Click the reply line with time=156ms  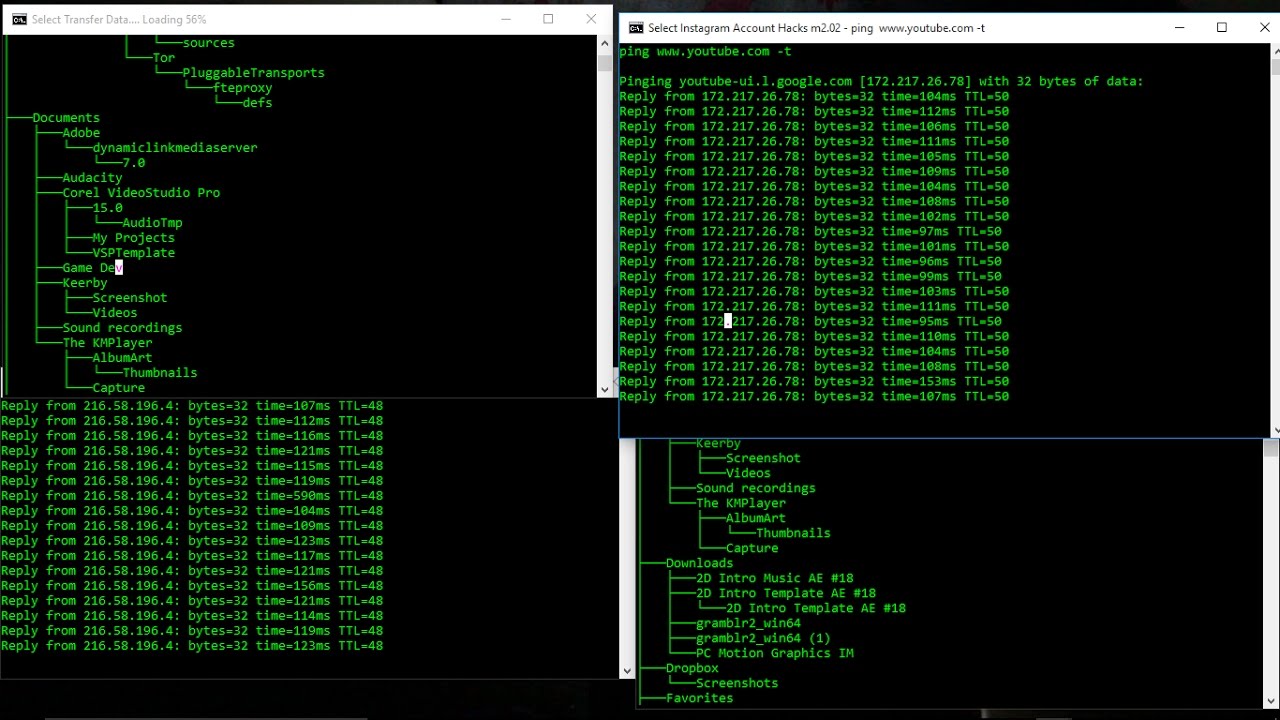point(192,586)
